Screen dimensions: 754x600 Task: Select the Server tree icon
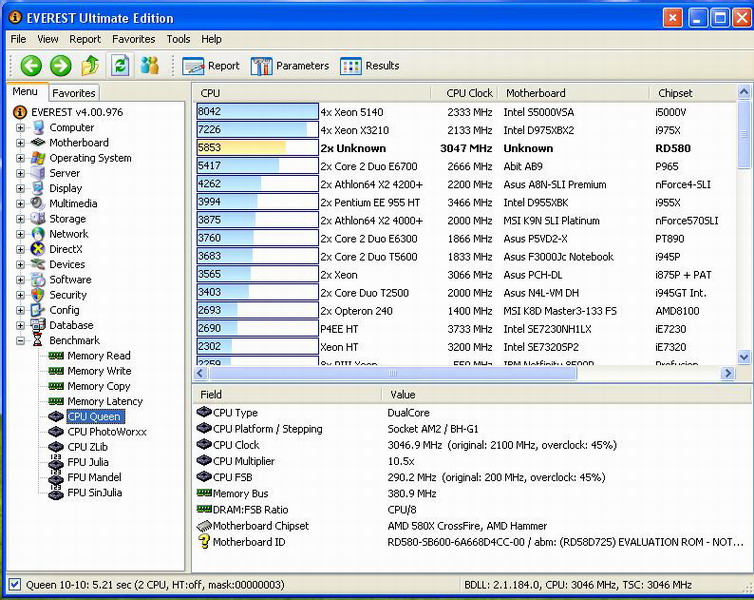coord(38,173)
